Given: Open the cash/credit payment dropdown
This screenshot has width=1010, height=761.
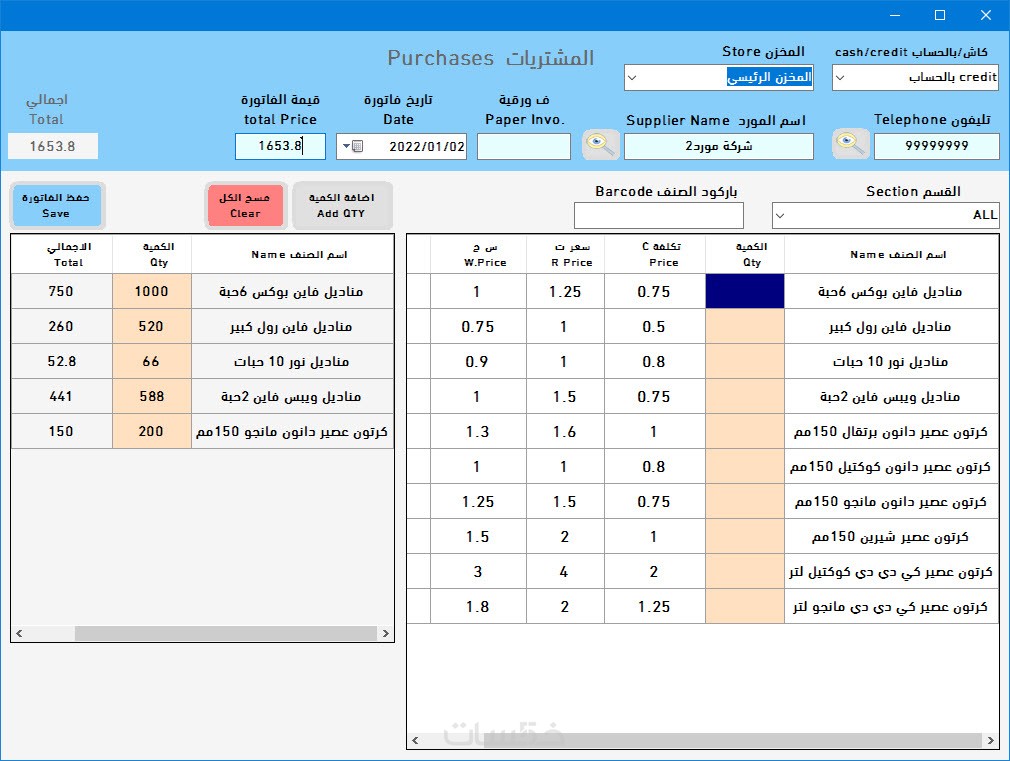Looking at the screenshot, I should click(x=840, y=78).
